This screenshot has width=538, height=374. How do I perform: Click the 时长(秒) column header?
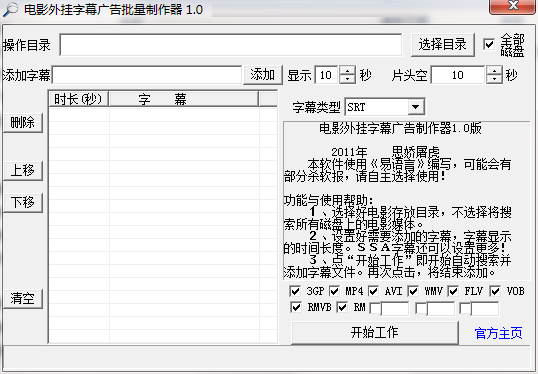click(79, 99)
